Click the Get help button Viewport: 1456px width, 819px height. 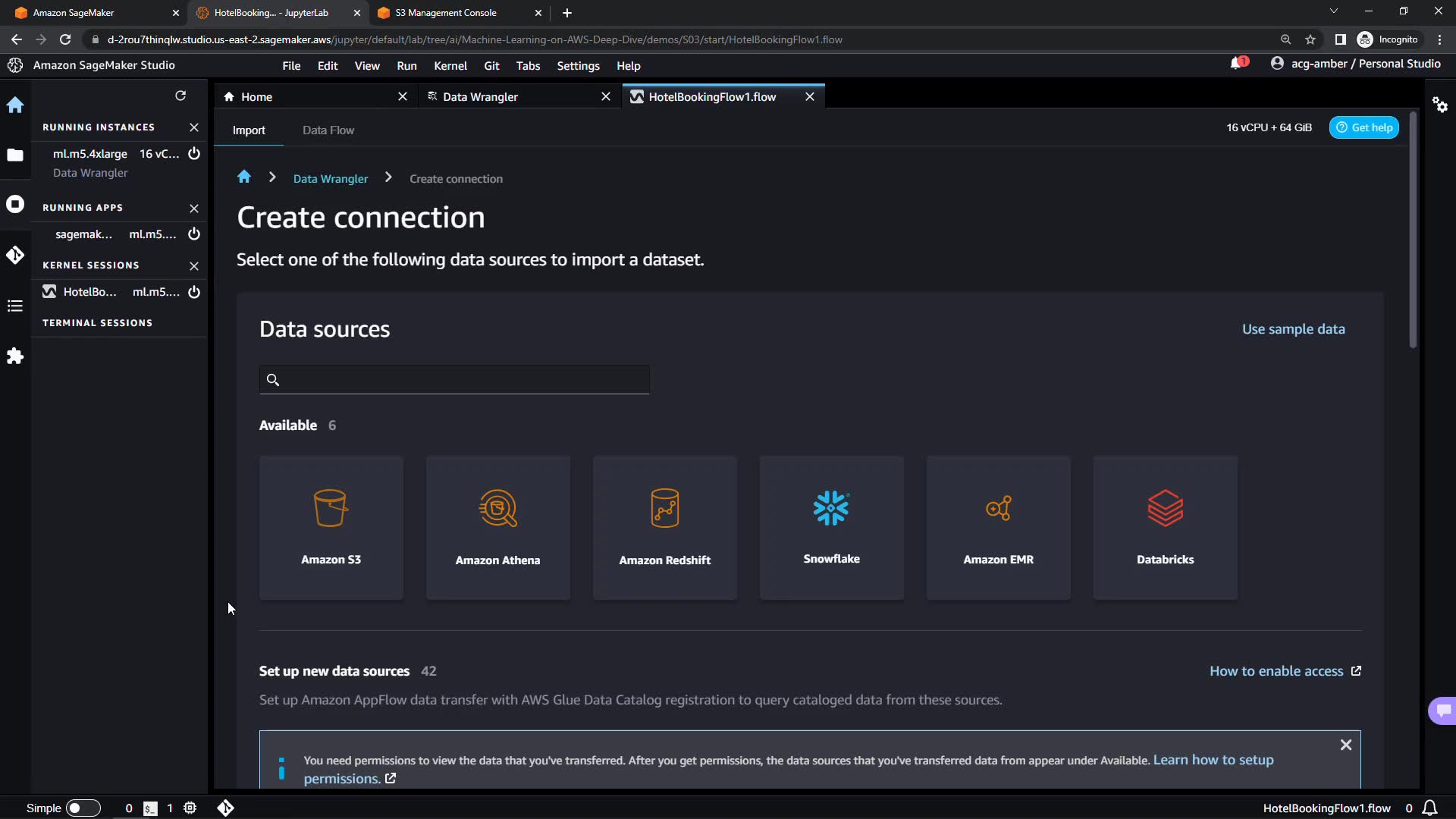tap(1363, 127)
